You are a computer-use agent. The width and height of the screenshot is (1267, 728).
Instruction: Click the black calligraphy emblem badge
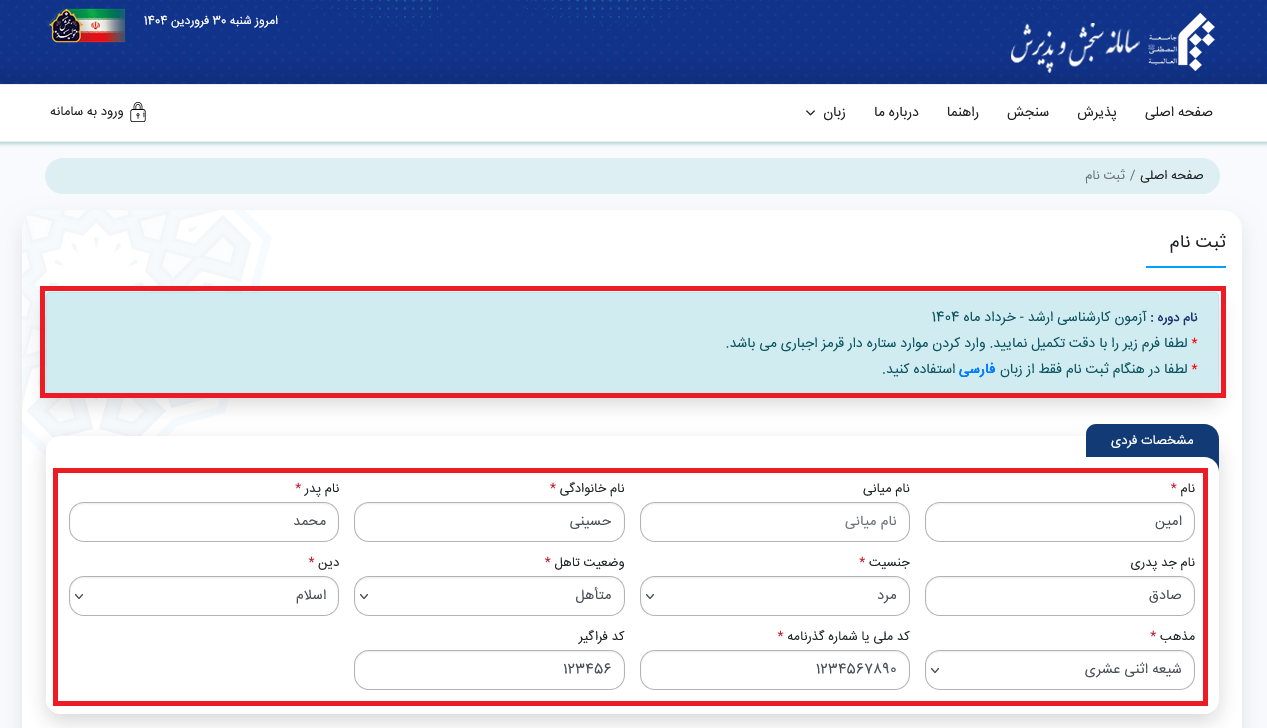click(x=65, y=26)
